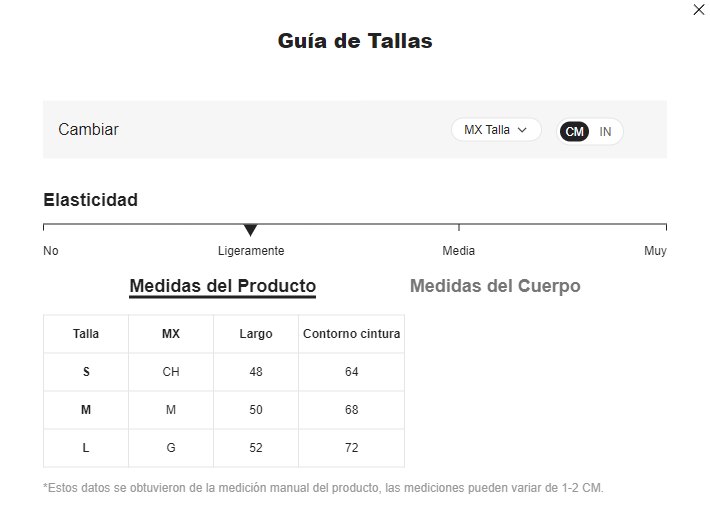This screenshot has height=529, width=710.
Task: Select the M size row label
Action: point(86,410)
